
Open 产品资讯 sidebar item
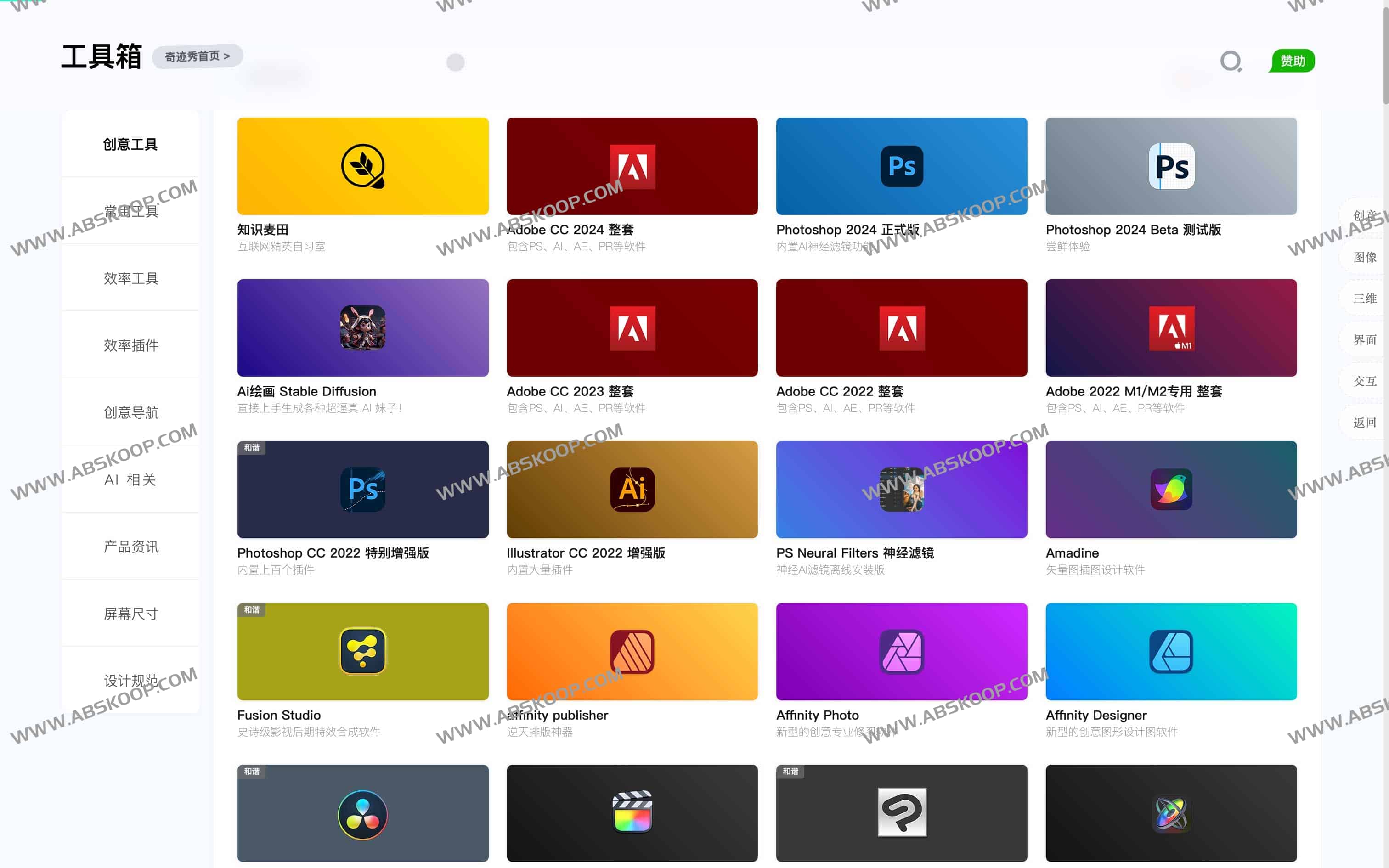click(x=131, y=547)
